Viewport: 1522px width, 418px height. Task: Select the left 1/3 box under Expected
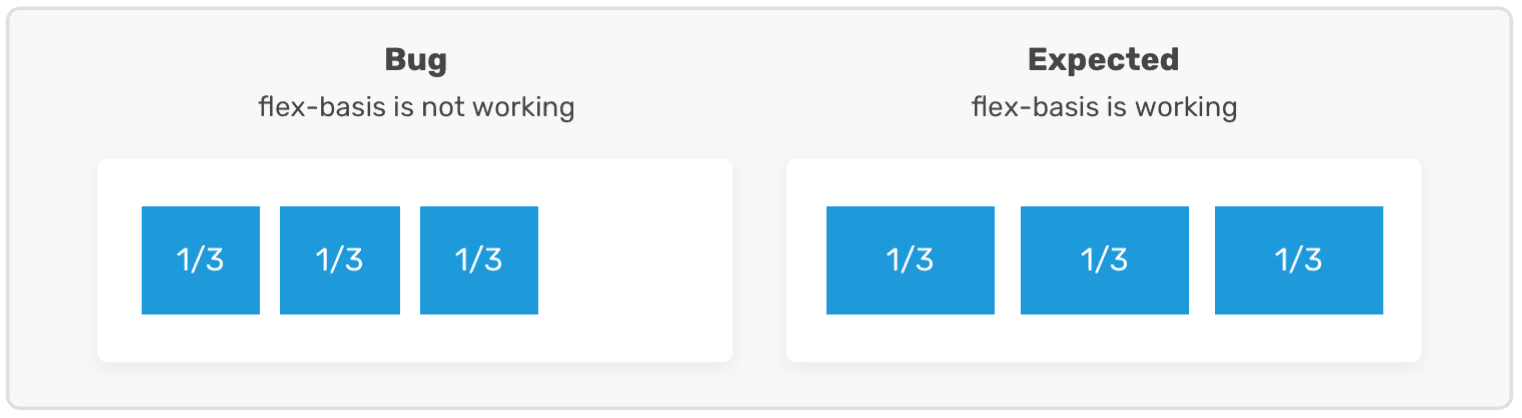click(x=910, y=260)
